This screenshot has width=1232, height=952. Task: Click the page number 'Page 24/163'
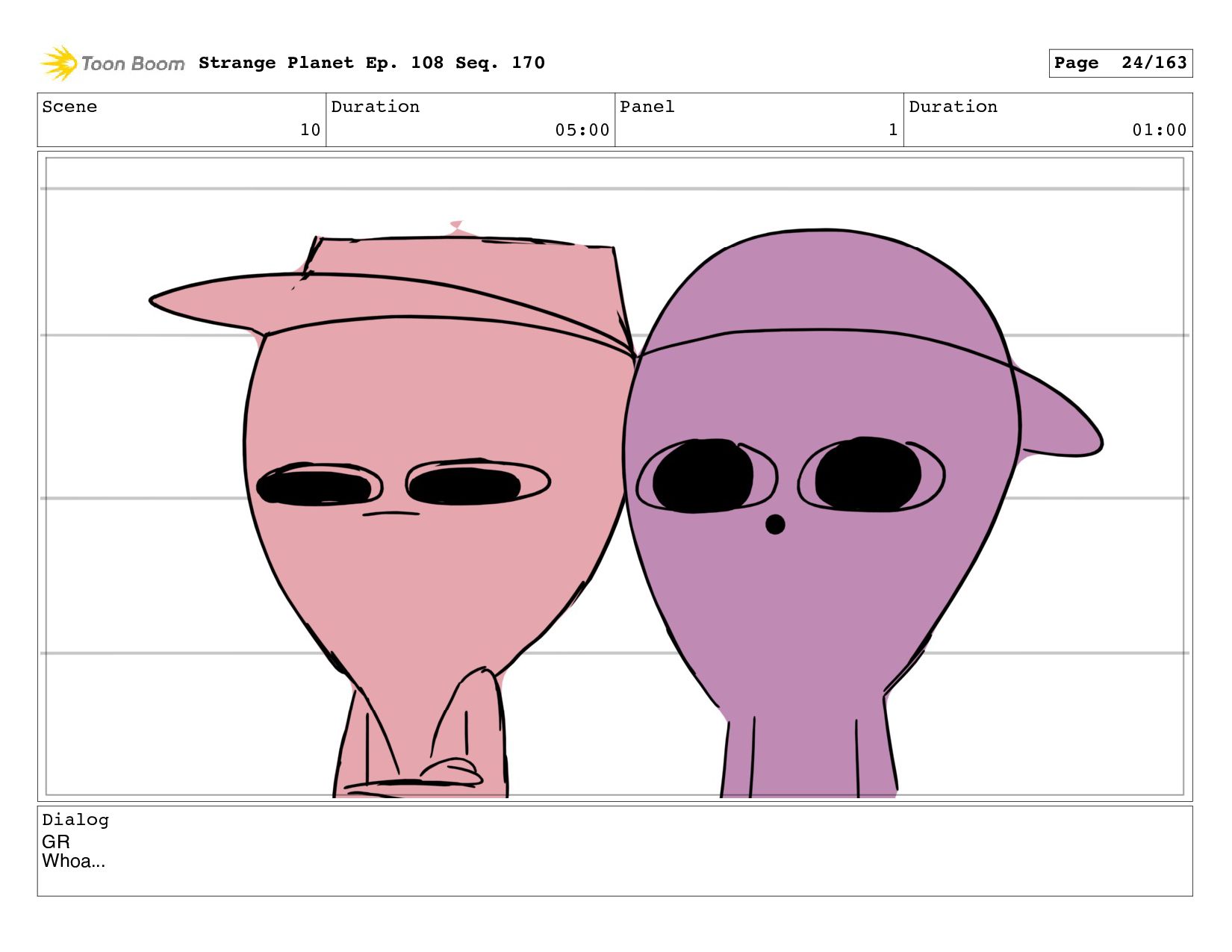(x=1120, y=63)
